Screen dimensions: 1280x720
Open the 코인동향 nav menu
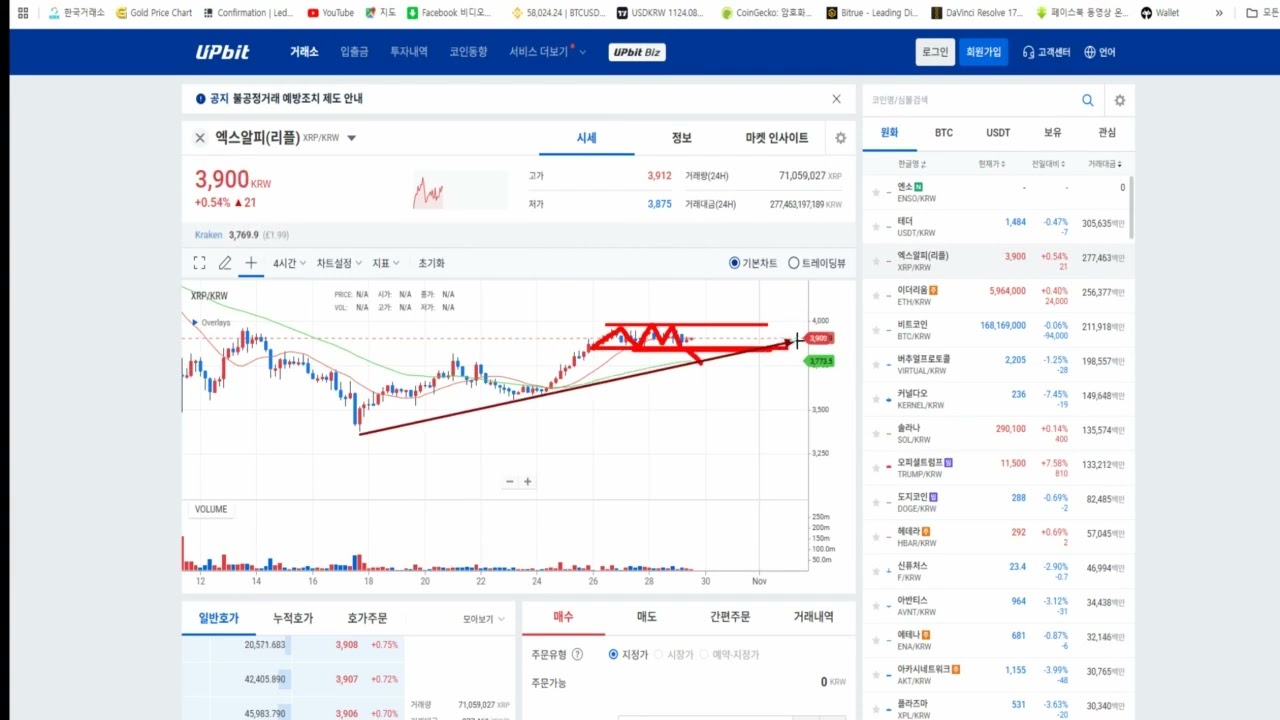[x=468, y=52]
